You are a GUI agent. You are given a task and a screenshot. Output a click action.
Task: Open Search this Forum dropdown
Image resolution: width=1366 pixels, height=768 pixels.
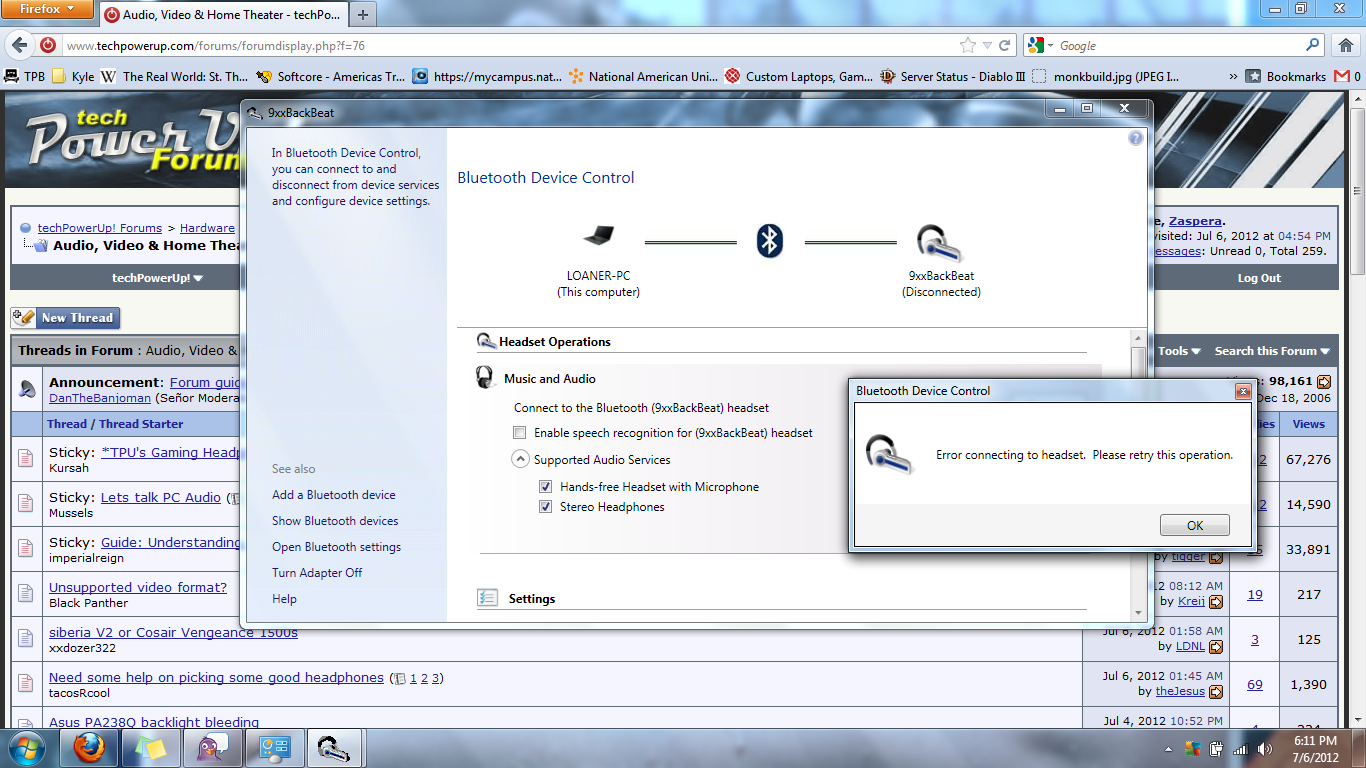1272,351
